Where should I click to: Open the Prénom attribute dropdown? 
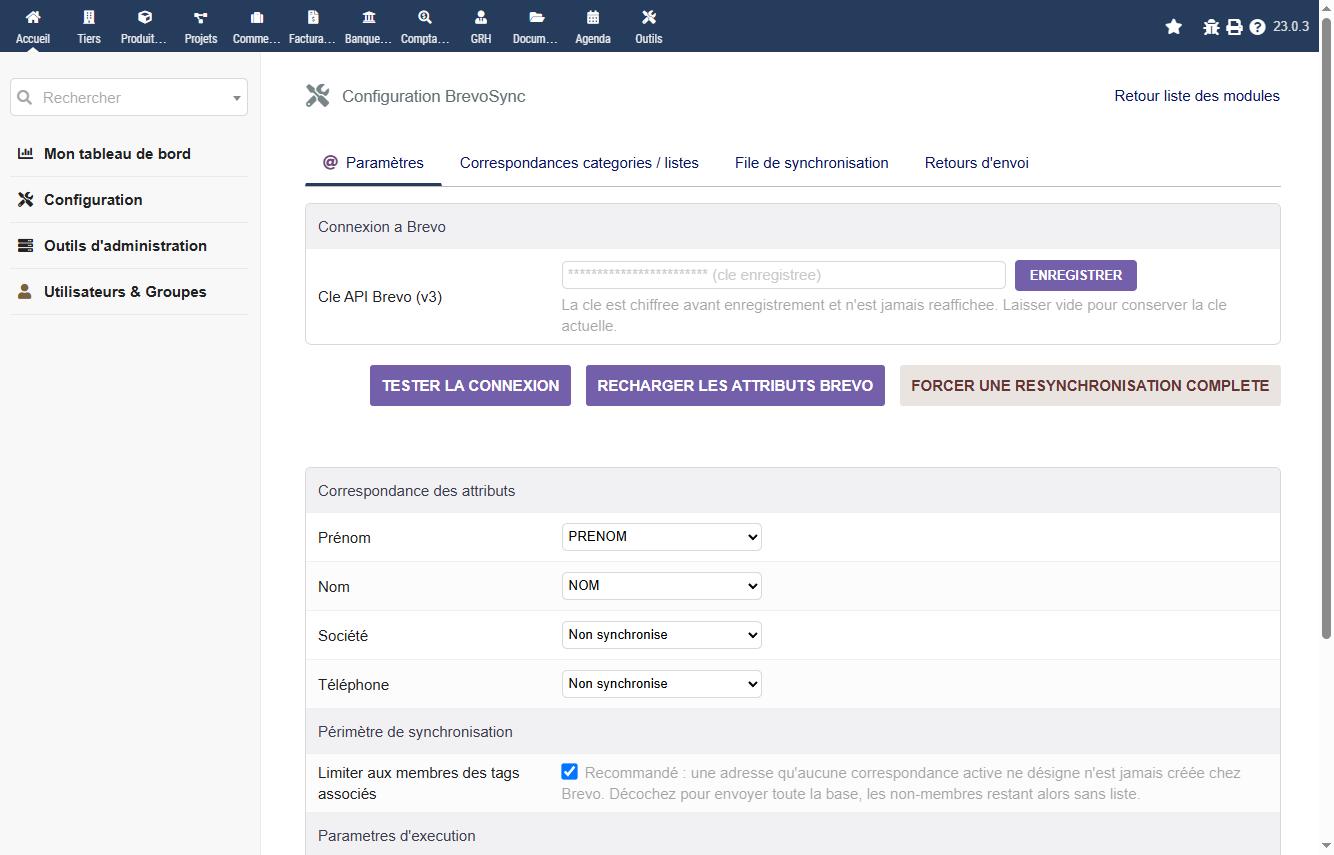point(661,537)
